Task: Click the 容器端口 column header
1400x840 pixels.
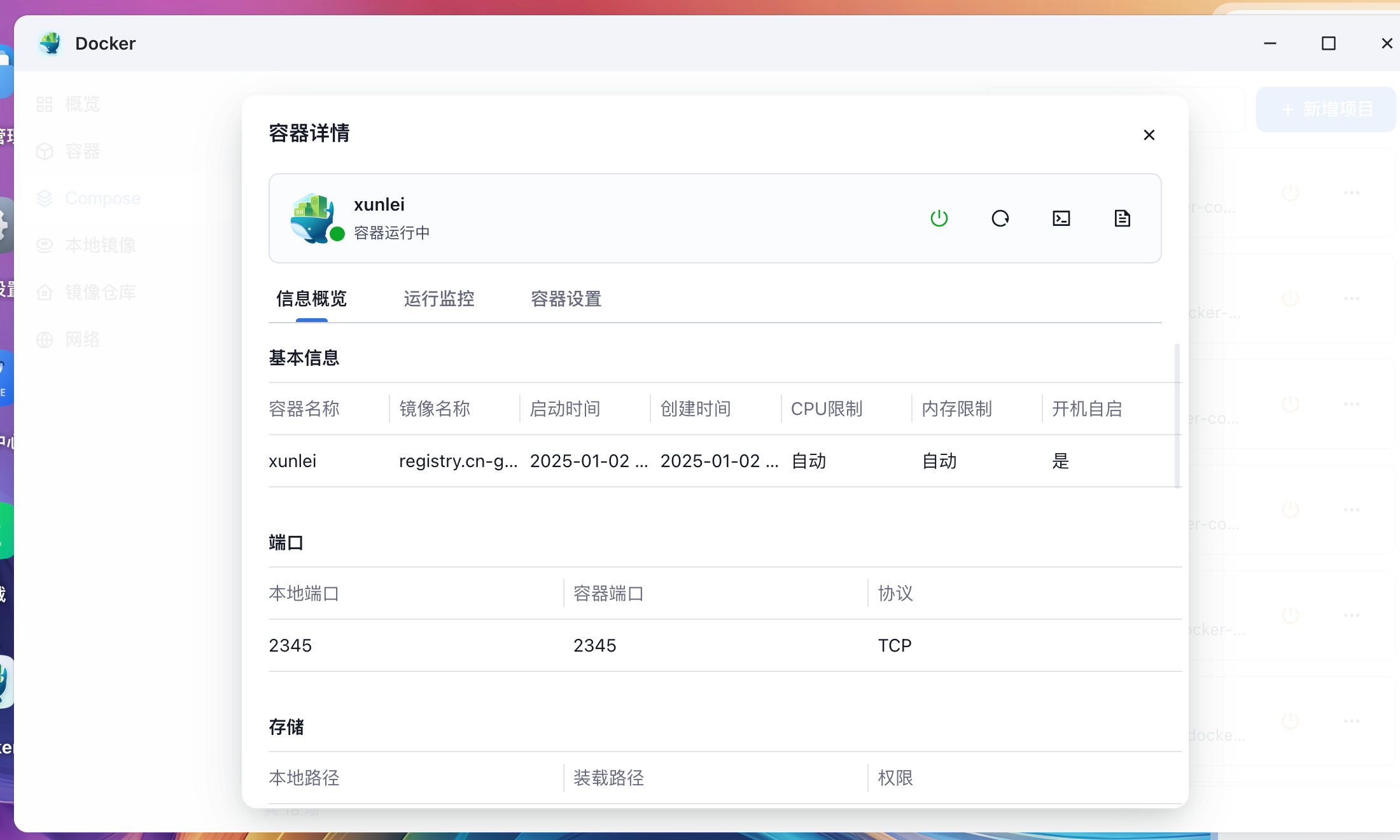Action: pyautogui.click(x=608, y=593)
